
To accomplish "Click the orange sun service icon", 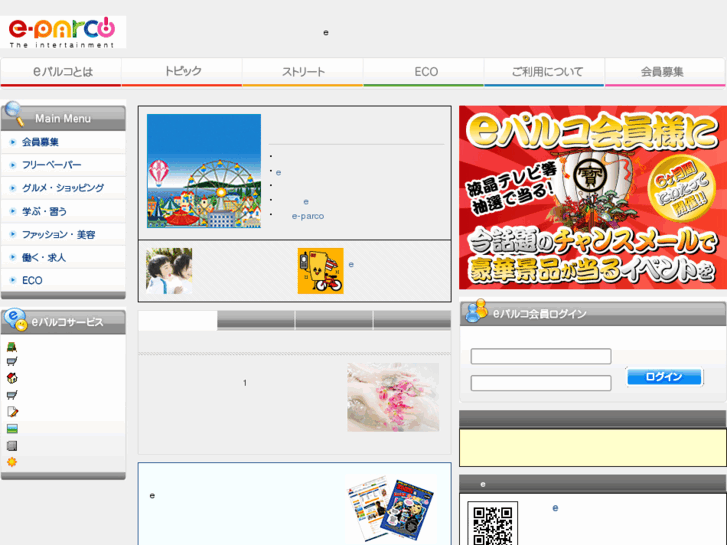I will tap(12, 462).
